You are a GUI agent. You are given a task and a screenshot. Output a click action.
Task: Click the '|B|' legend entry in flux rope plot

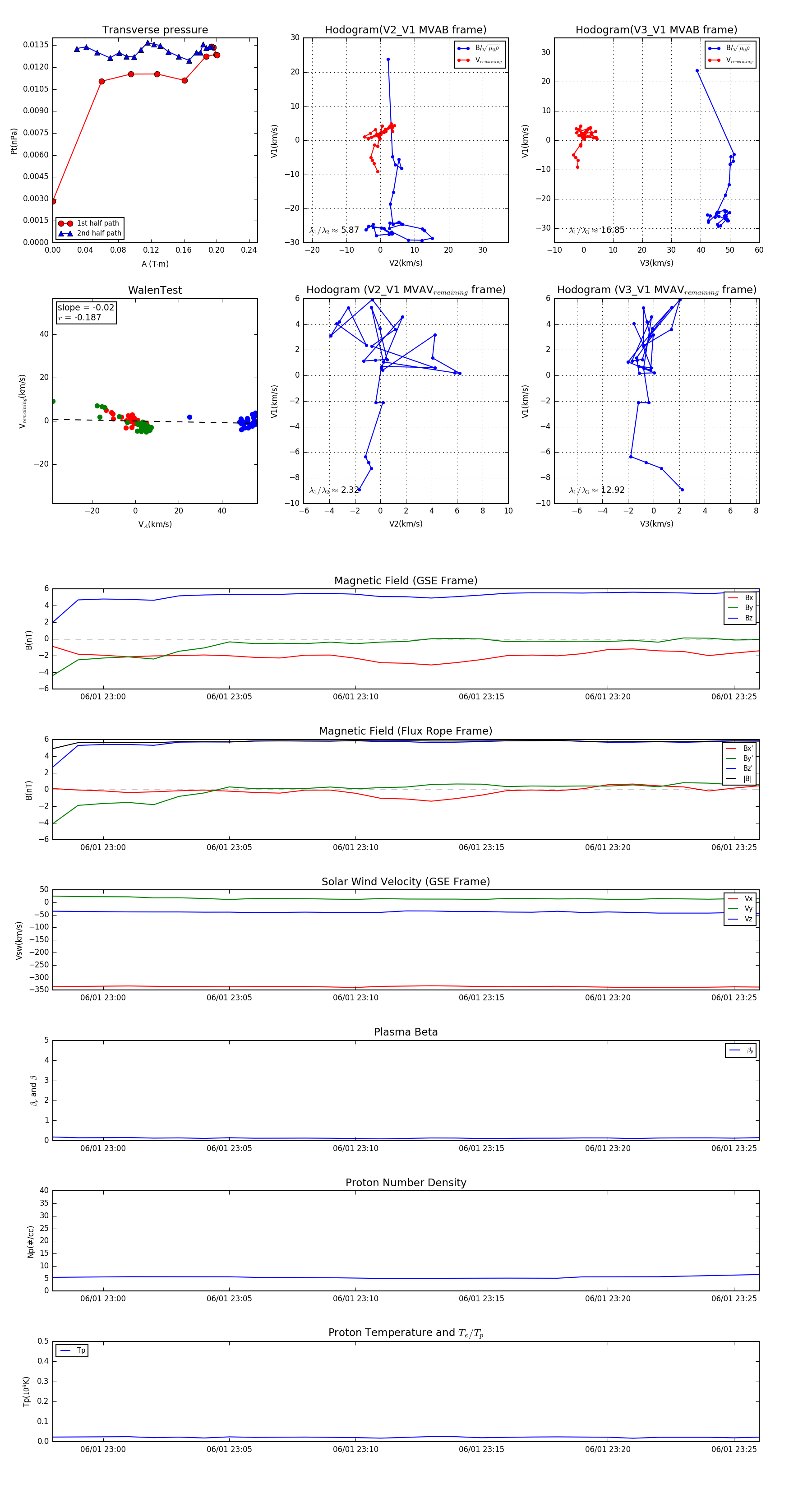(x=740, y=779)
